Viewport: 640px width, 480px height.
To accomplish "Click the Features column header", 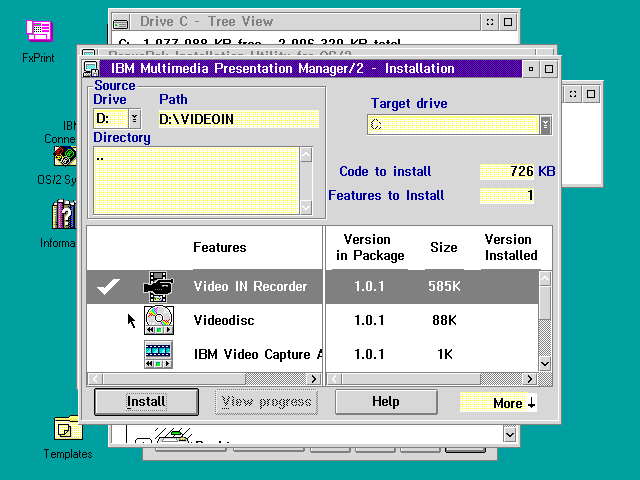I will click(x=220, y=247).
